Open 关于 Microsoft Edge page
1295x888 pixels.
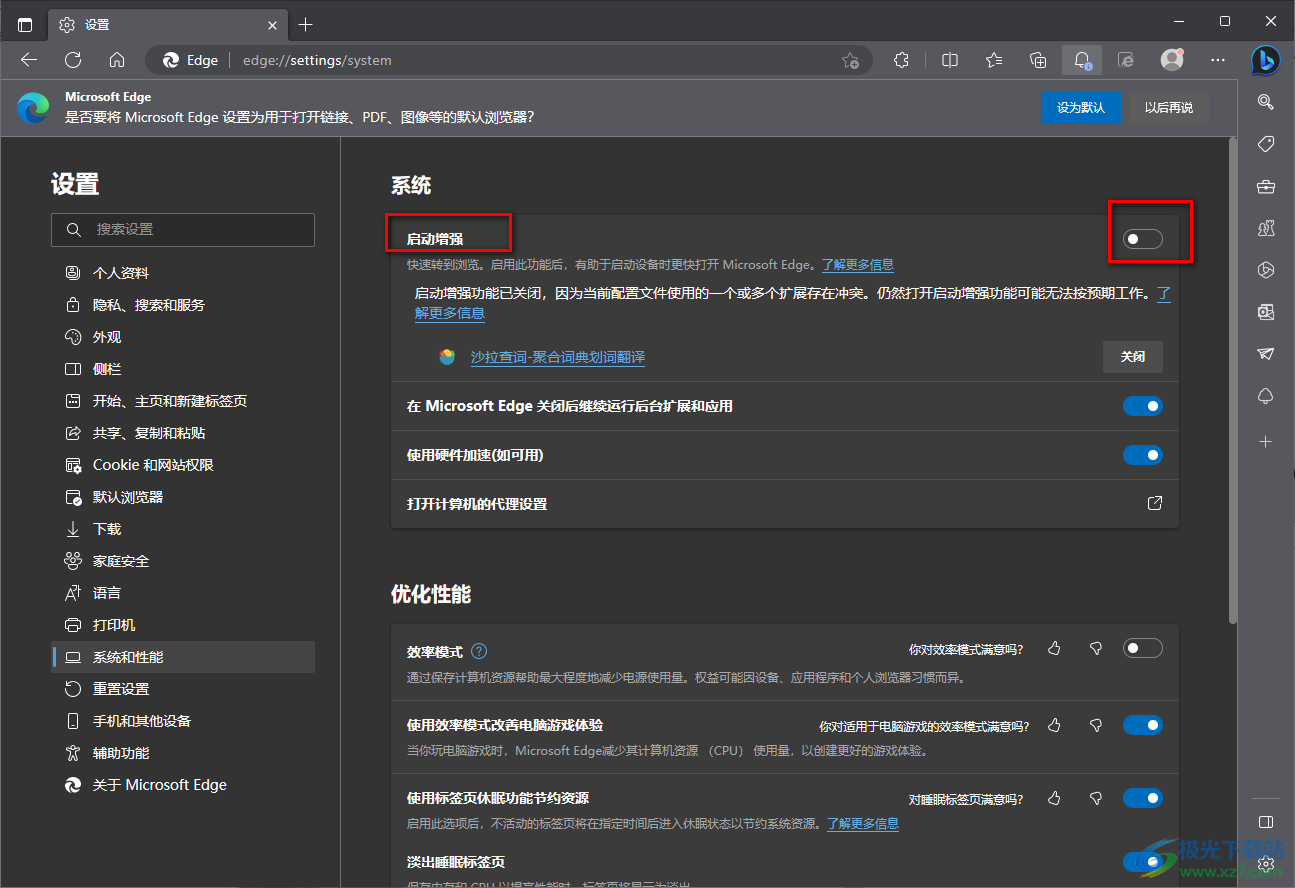tap(183, 785)
